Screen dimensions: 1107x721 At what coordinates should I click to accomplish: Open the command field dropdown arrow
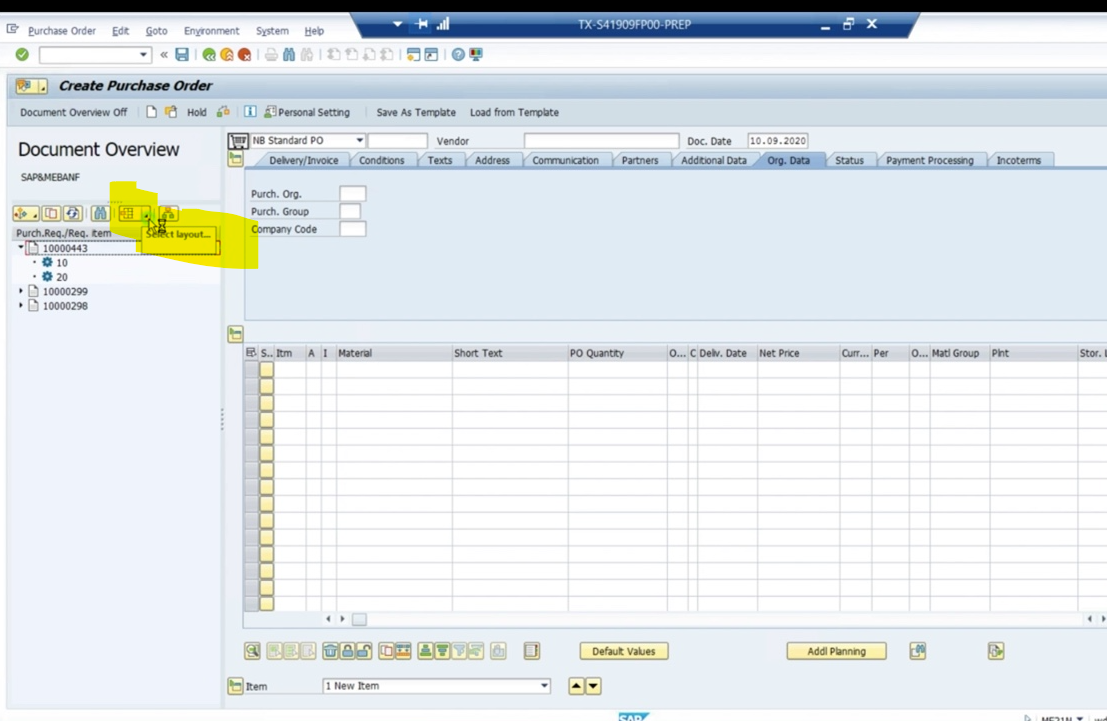pos(143,54)
